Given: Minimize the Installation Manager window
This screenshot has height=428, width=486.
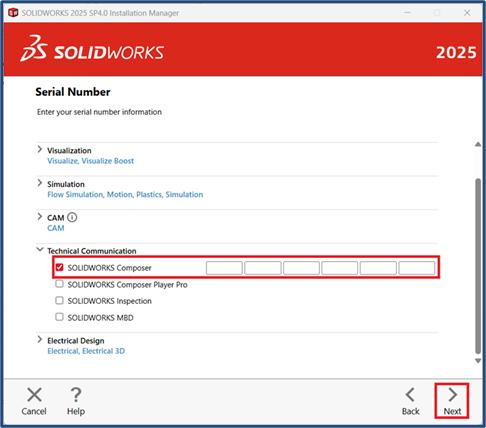Looking at the screenshot, I should click(x=407, y=13).
